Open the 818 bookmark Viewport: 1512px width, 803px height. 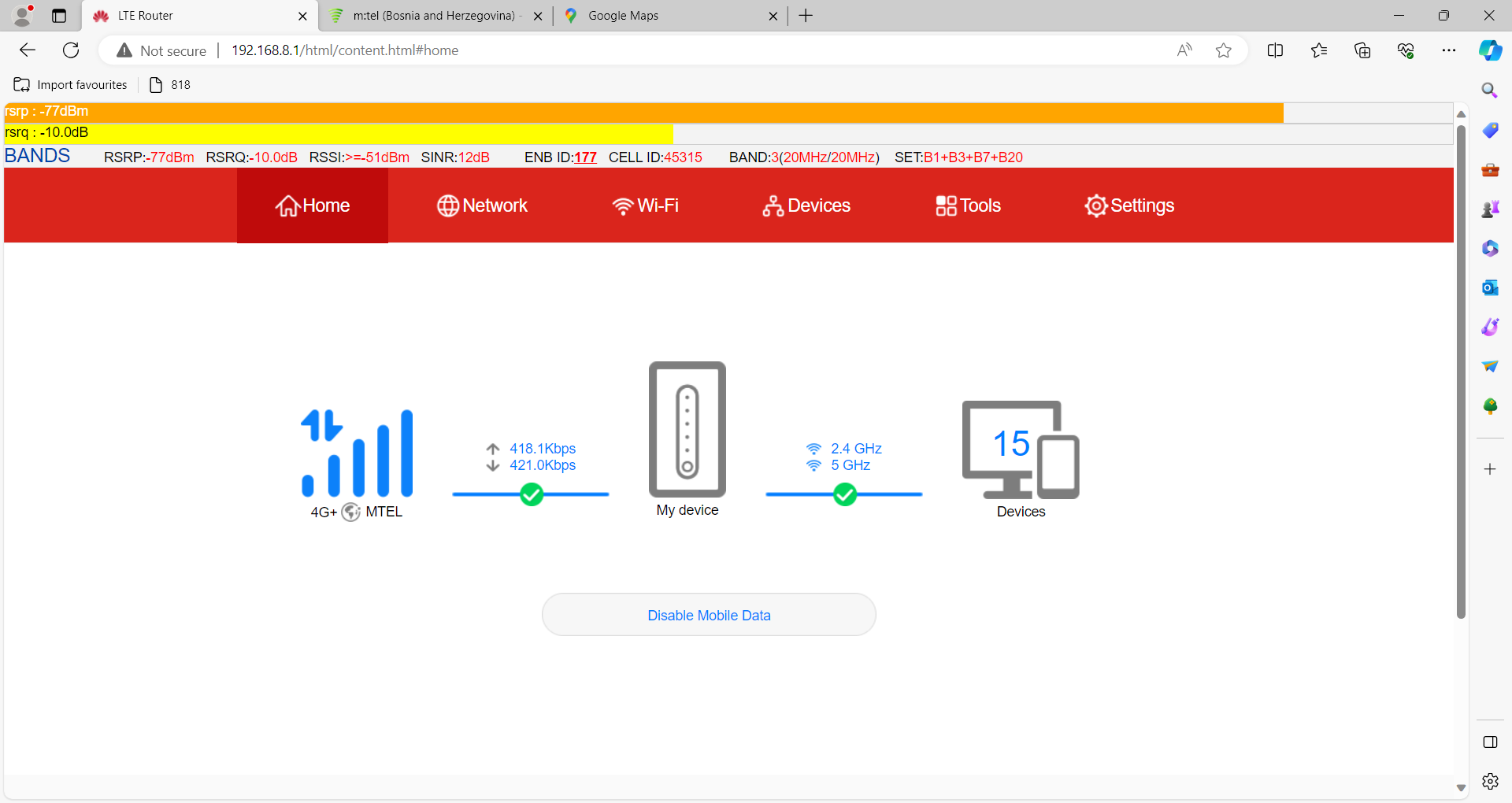pos(170,85)
